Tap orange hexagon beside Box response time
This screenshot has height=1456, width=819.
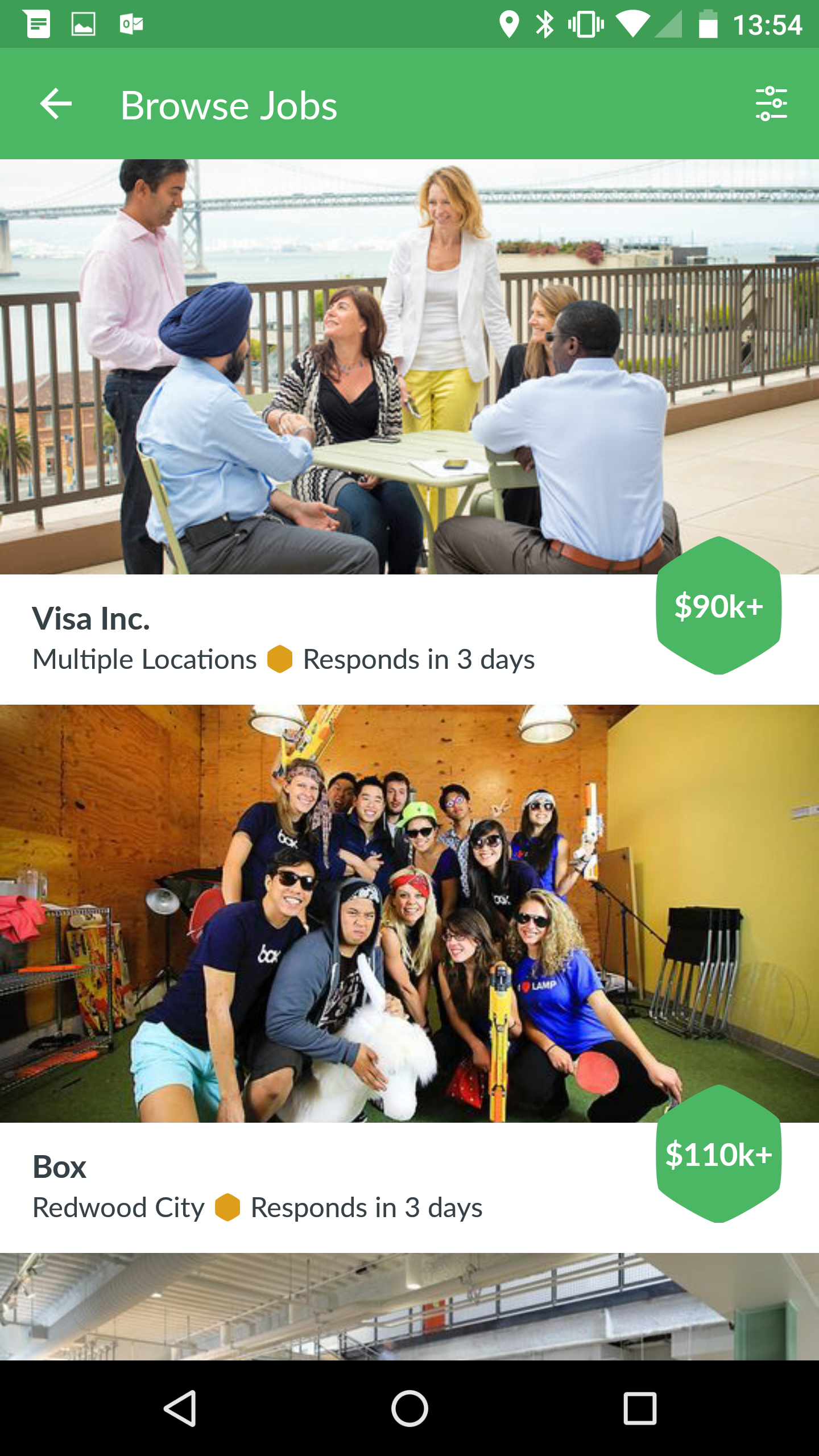point(227,1207)
